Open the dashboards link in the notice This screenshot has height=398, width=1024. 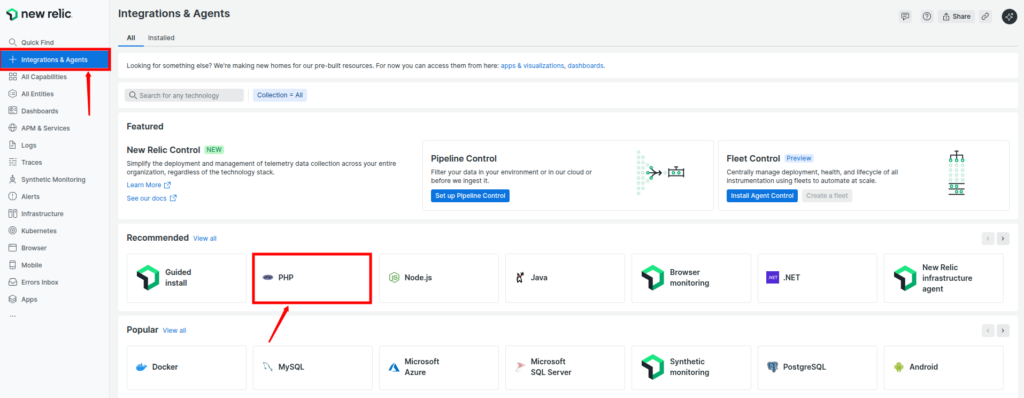[x=586, y=65]
